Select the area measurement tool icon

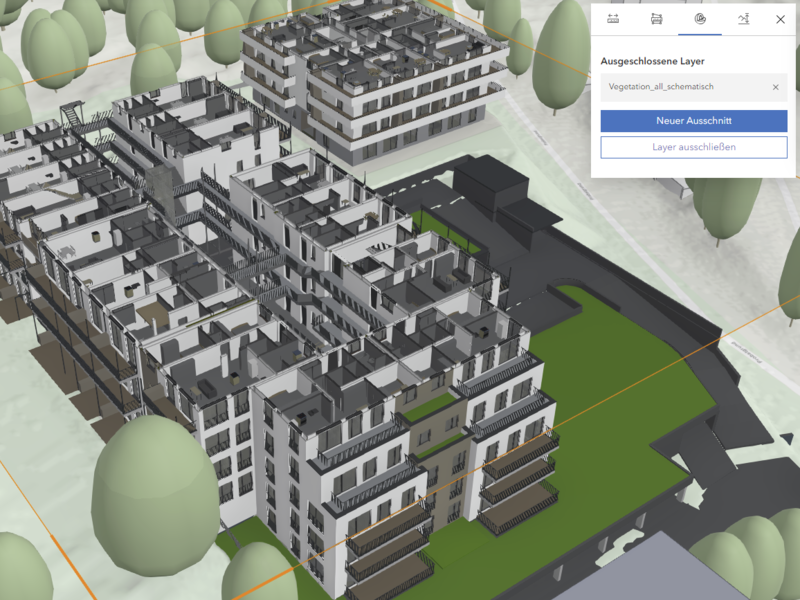(656, 19)
